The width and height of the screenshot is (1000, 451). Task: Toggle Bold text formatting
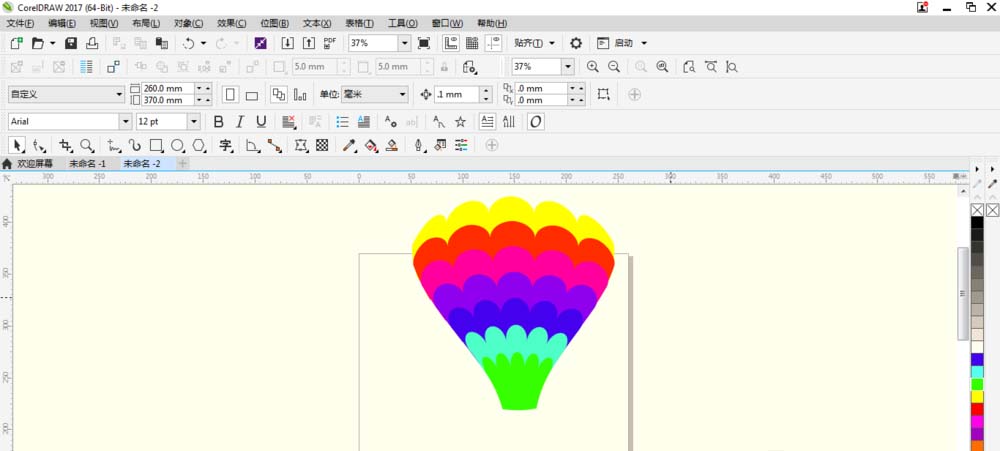point(218,121)
